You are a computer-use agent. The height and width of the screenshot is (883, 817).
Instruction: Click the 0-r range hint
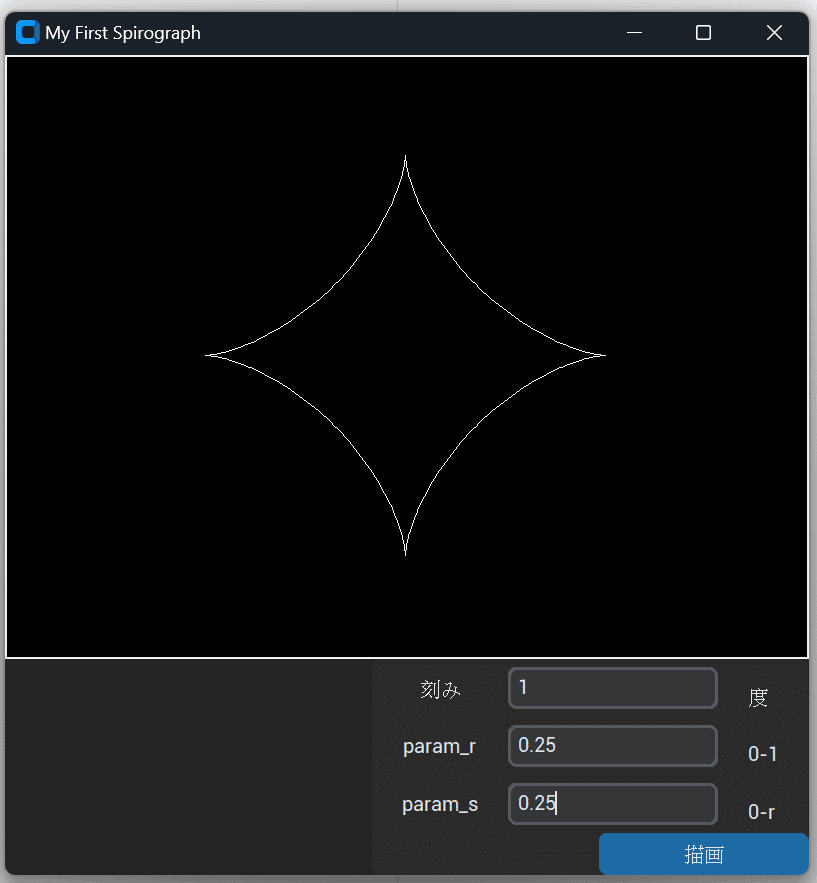[x=761, y=812]
